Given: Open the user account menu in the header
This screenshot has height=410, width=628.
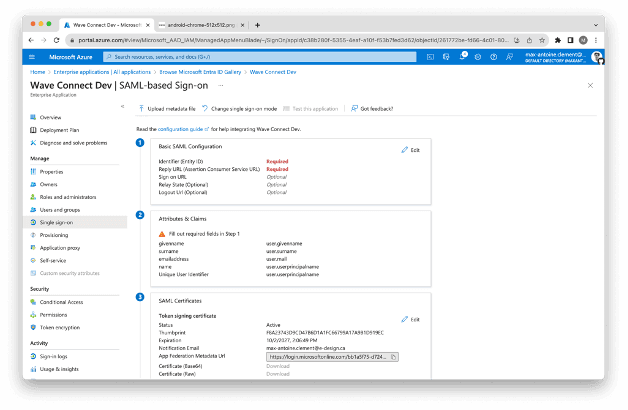Looking at the screenshot, I should [595, 58].
